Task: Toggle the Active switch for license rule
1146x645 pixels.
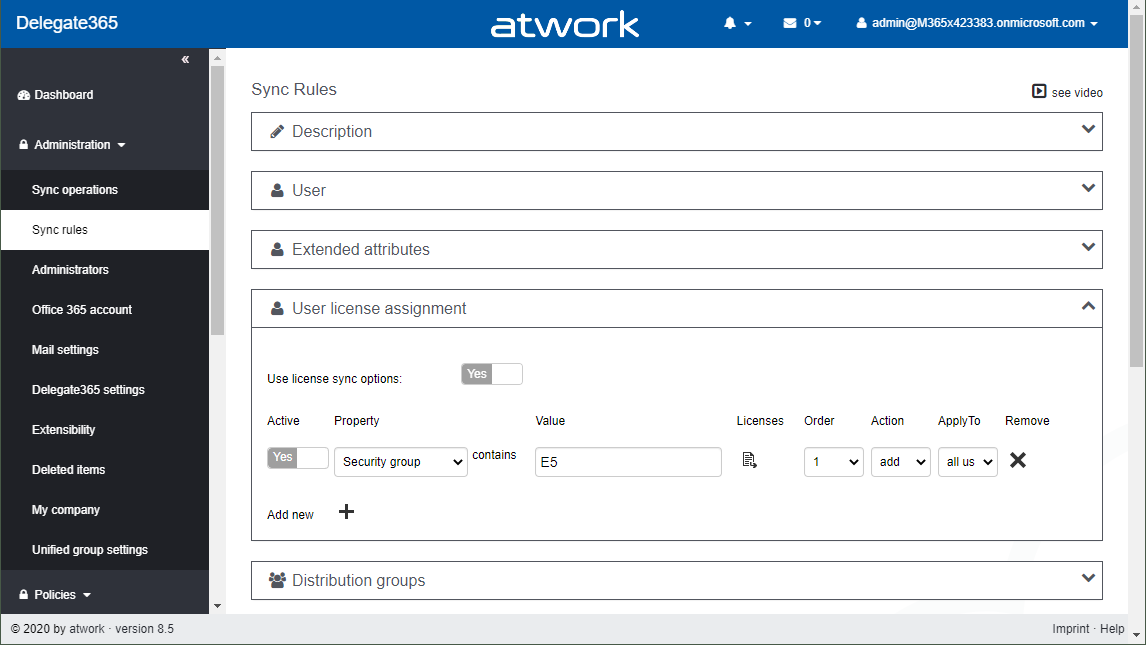Action: click(x=297, y=458)
